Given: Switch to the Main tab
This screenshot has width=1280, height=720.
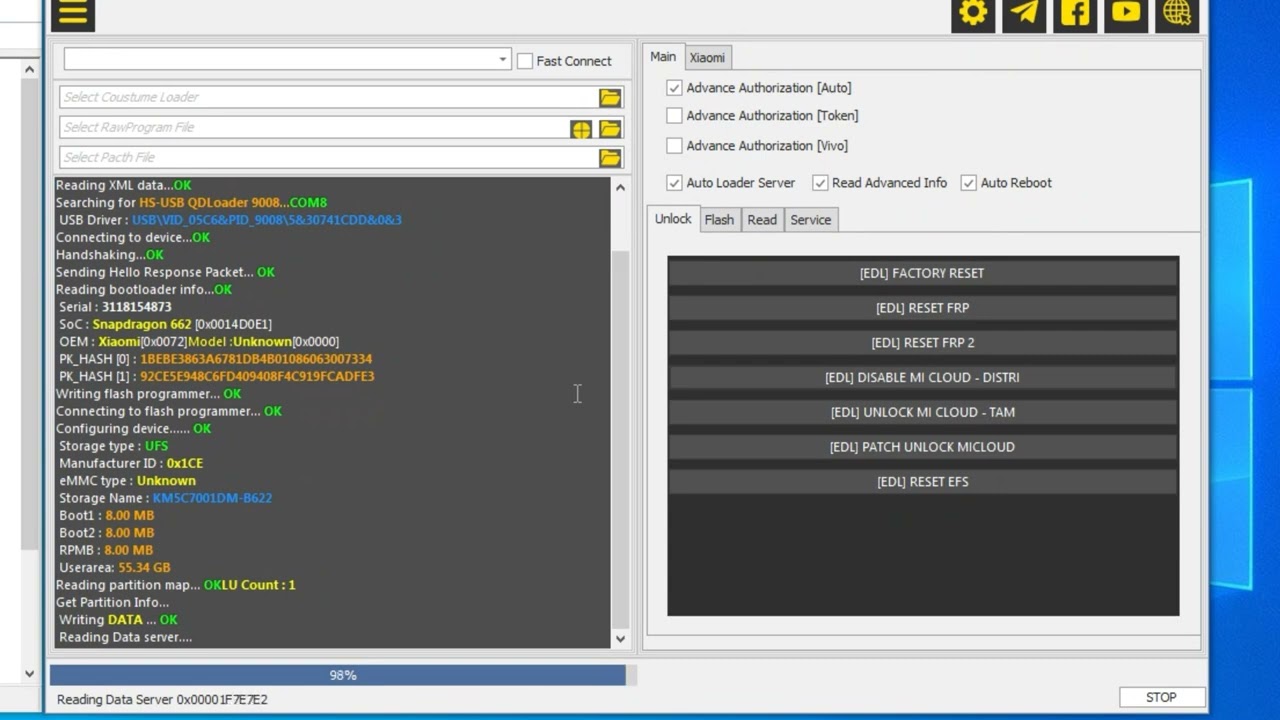Looking at the screenshot, I should (663, 57).
